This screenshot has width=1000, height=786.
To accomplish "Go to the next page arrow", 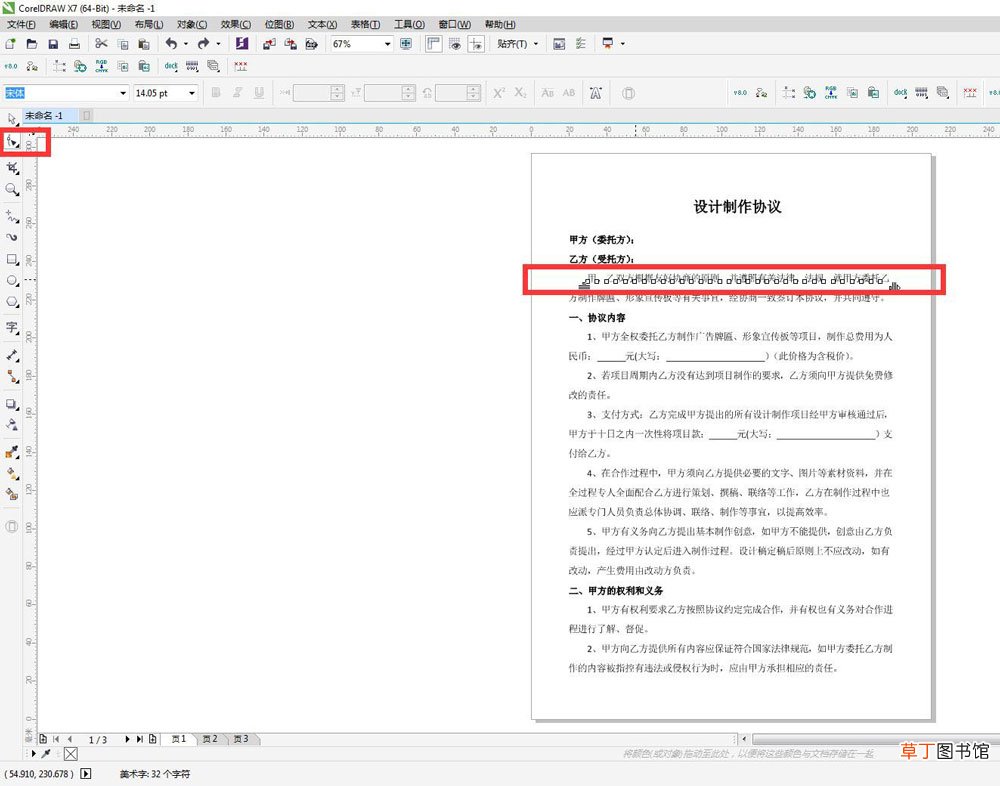I will coord(128,739).
